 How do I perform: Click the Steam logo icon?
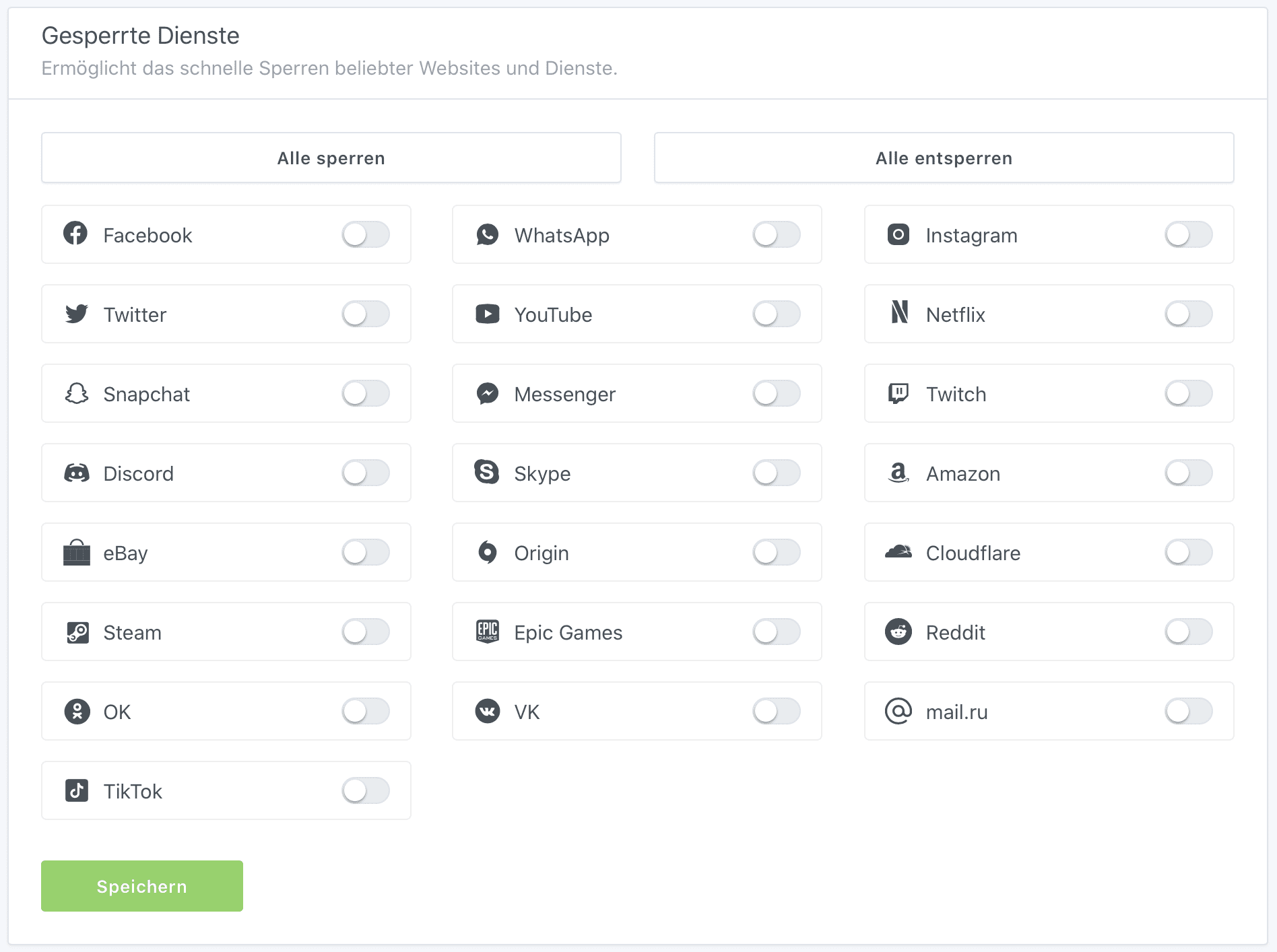coord(77,632)
